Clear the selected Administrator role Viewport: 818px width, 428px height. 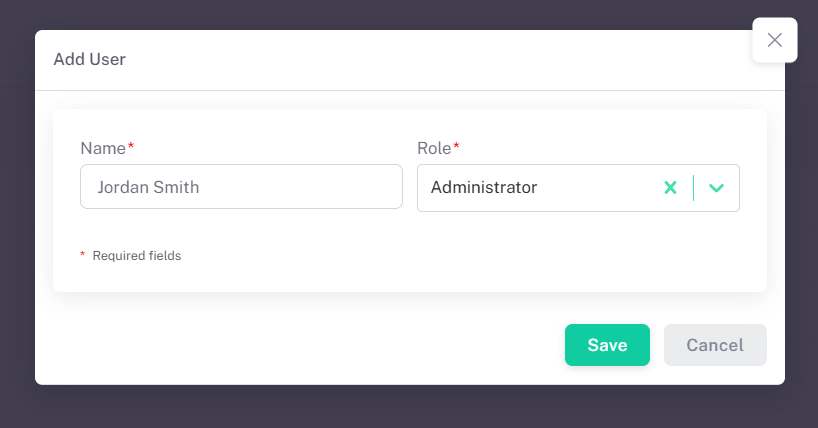[671, 188]
